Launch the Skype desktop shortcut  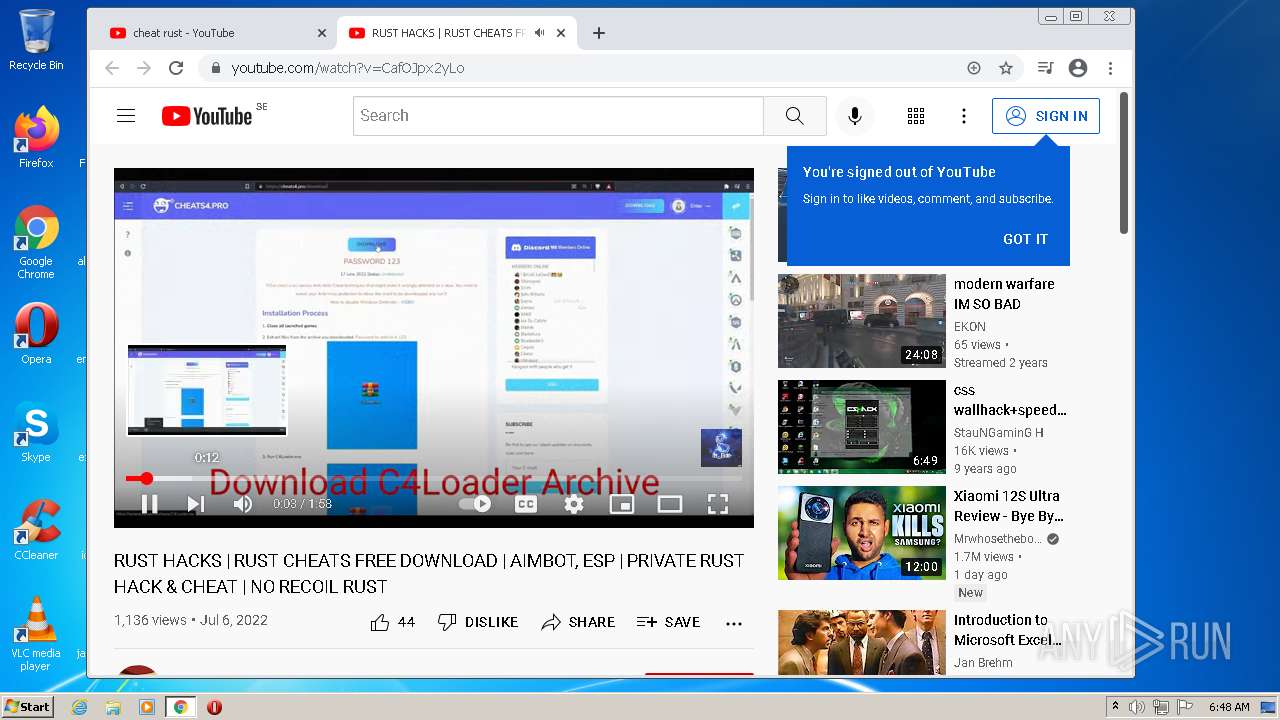coord(36,432)
